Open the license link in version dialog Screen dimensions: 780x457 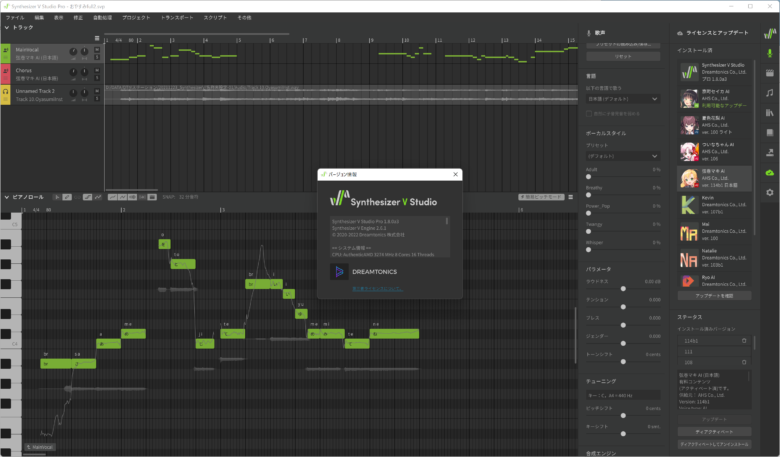tap(377, 289)
